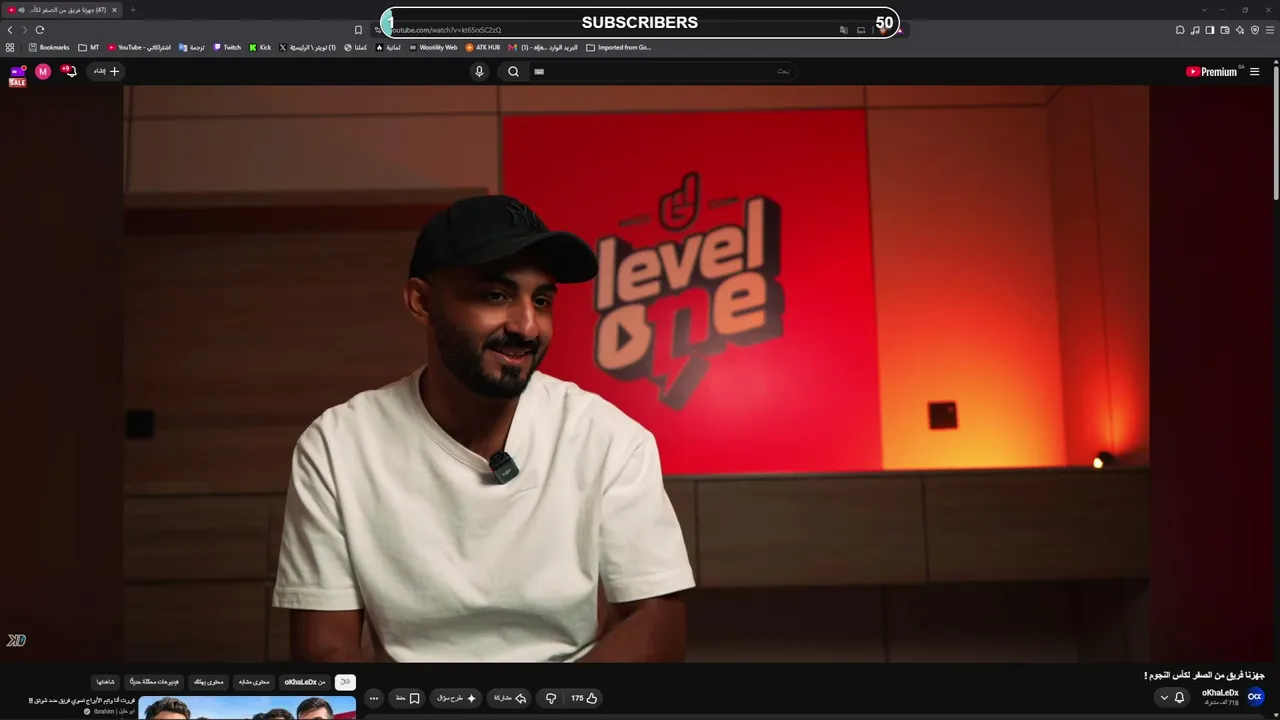The image size is (1280, 720).
Task: Open the Kick bookmark
Action: (x=260, y=47)
